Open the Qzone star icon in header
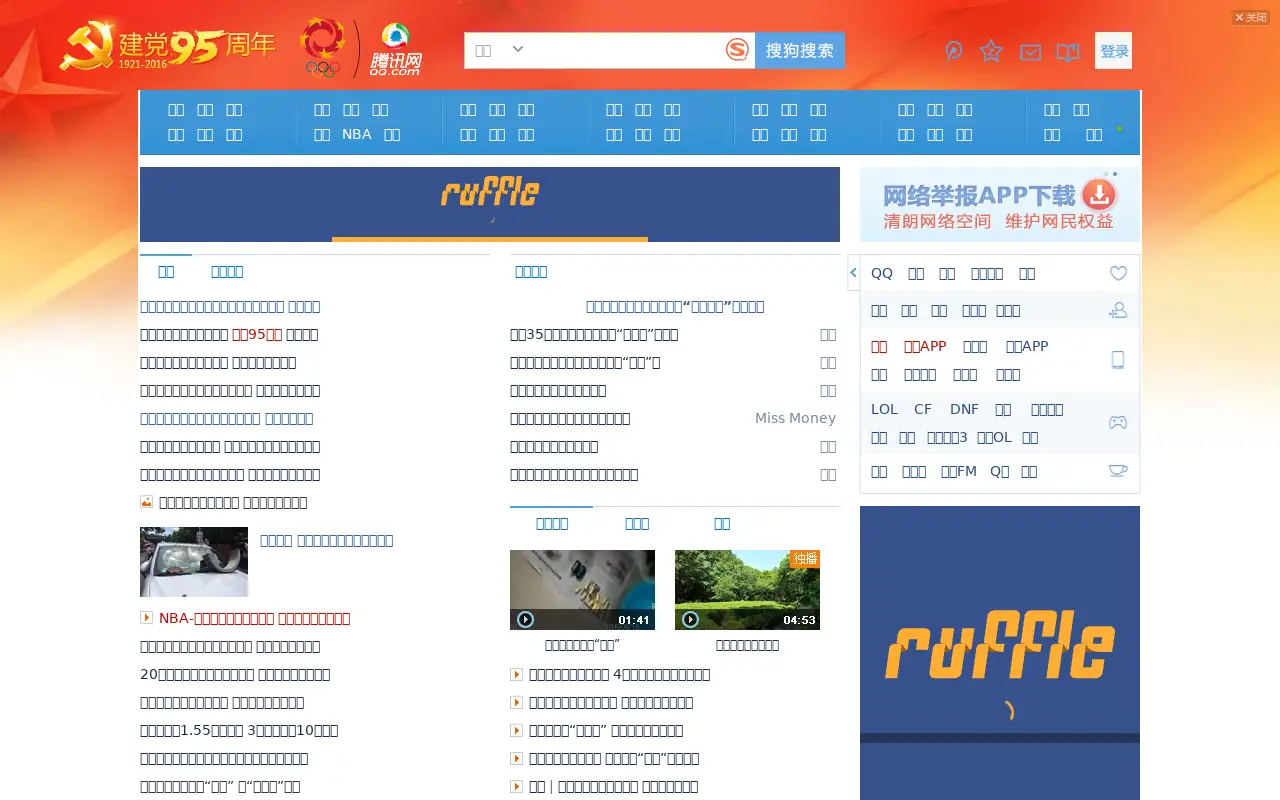1280x800 pixels. (x=991, y=51)
